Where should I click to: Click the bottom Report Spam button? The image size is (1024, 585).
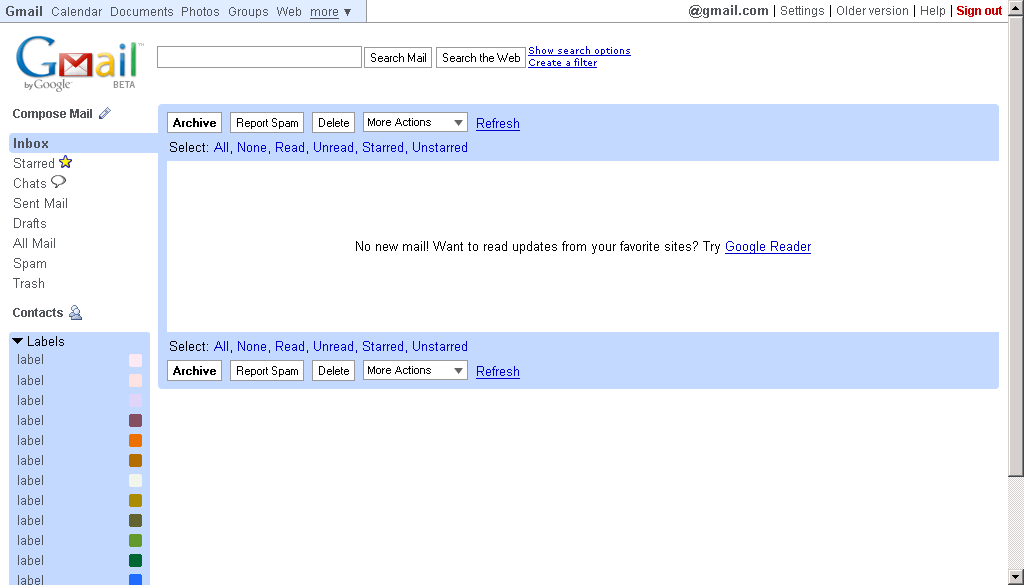(x=267, y=371)
